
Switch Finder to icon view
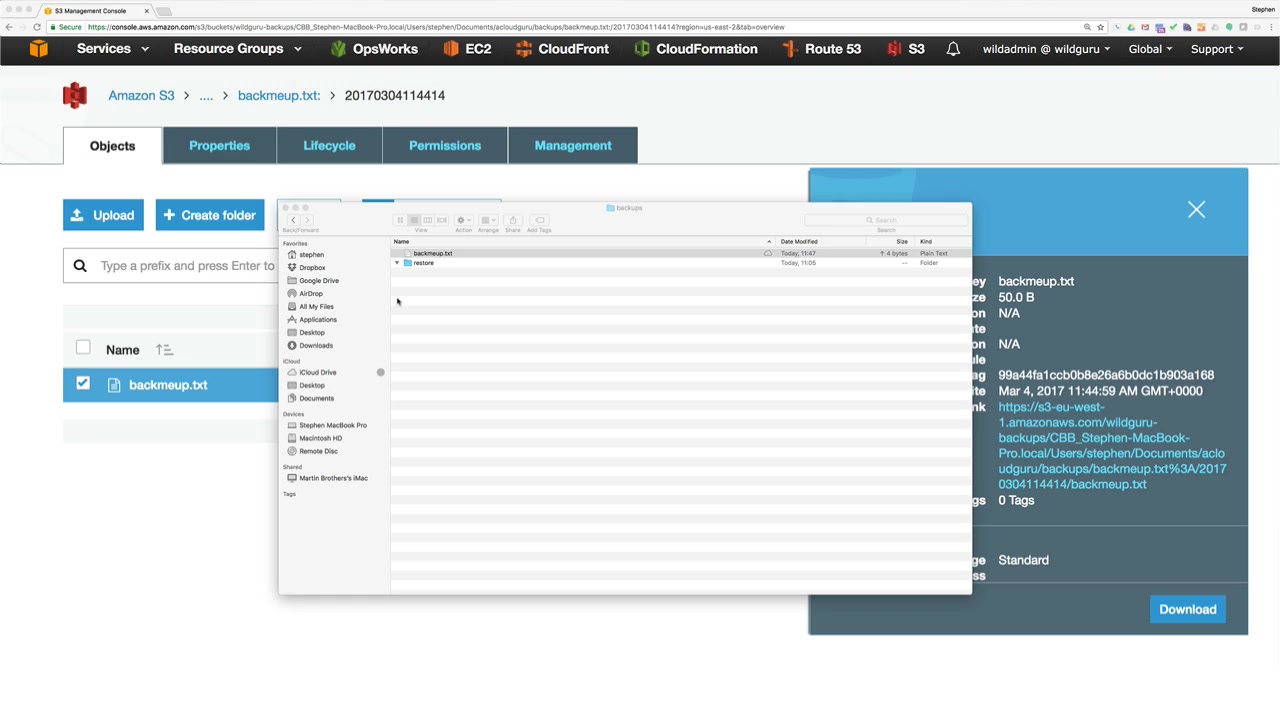coord(400,220)
